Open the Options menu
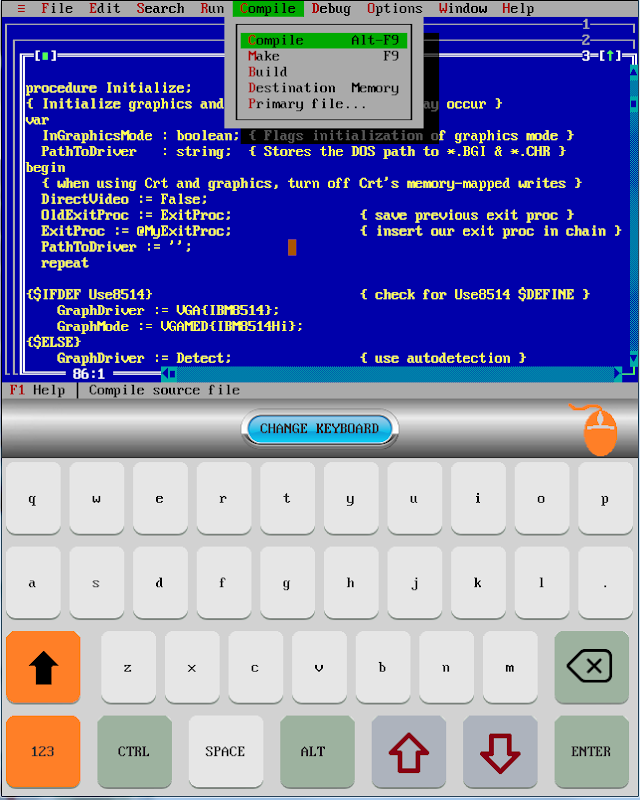640x800 pixels. (x=395, y=8)
